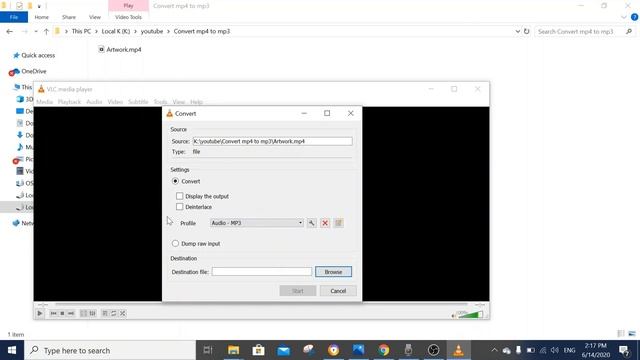Click the VLC next track button
This screenshot has height=360, width=640.
tap(71, 313)
